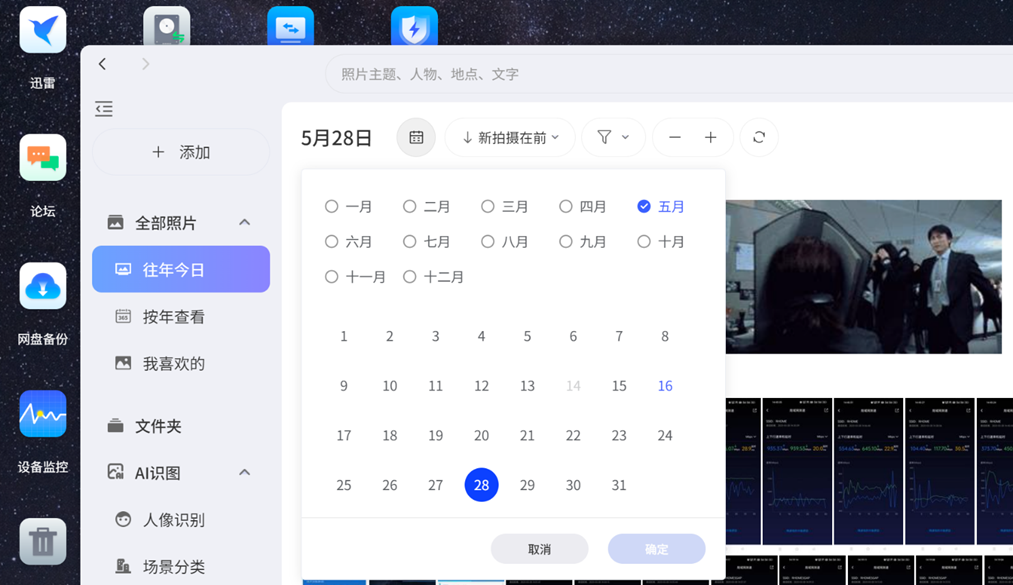
Task: Open the 新拍摄在前 sort dropdown
Action: click(510, 137)
